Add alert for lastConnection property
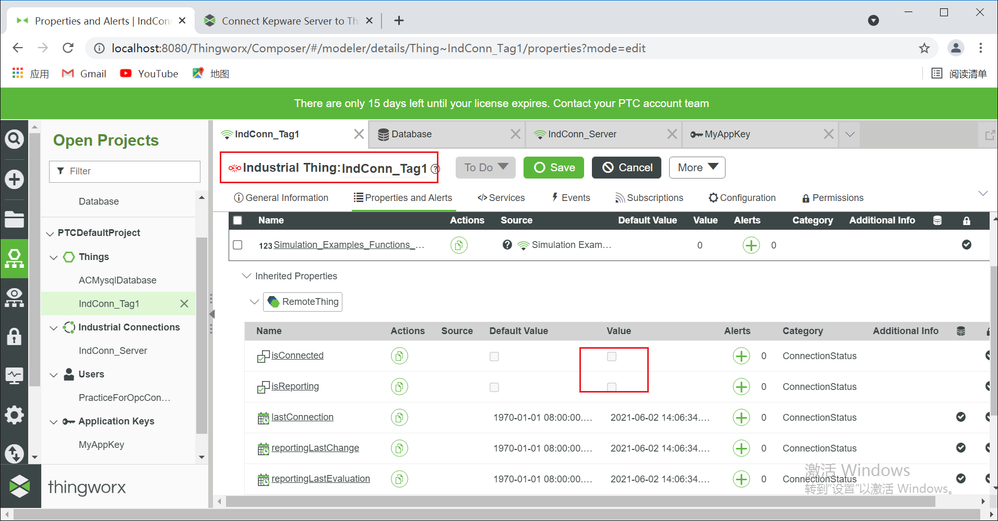Viewport: 998px width, 521px height. 741,417
